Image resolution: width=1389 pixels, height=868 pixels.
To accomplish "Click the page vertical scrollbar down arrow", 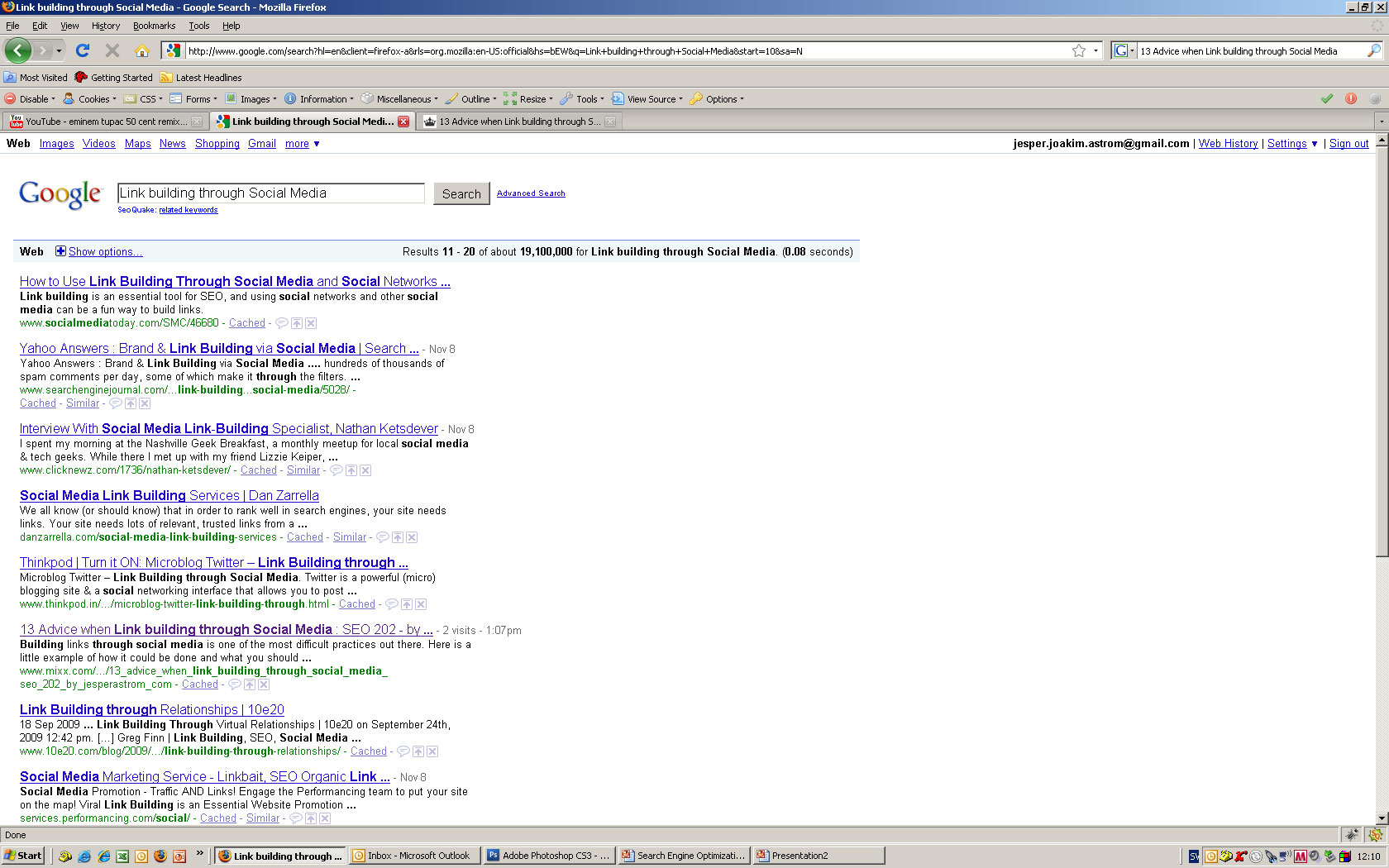I will click(1382, 818).
